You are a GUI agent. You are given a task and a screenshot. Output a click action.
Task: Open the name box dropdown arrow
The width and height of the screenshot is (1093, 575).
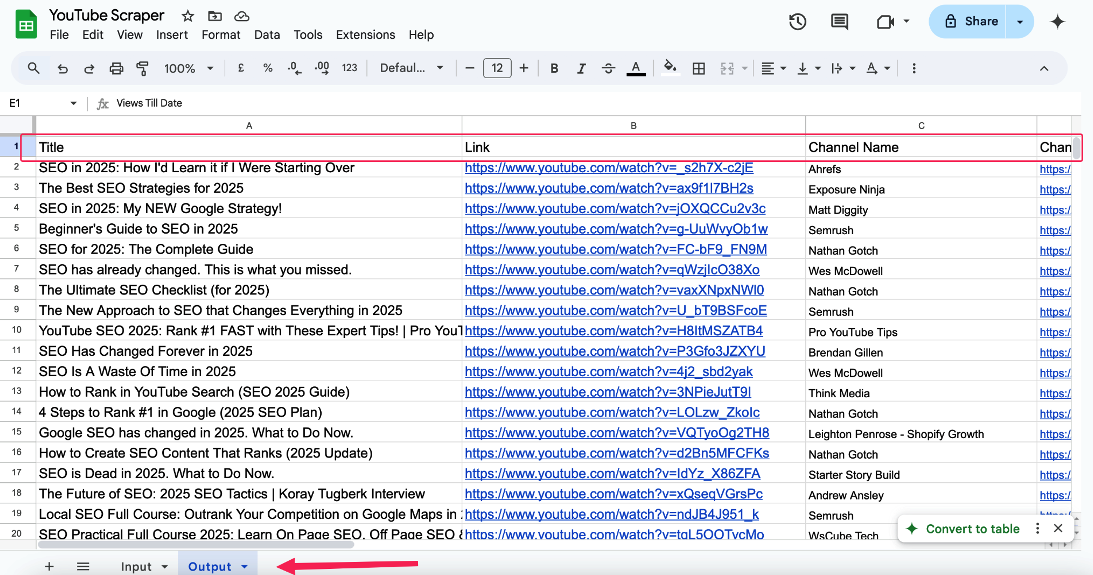[73, 103]
